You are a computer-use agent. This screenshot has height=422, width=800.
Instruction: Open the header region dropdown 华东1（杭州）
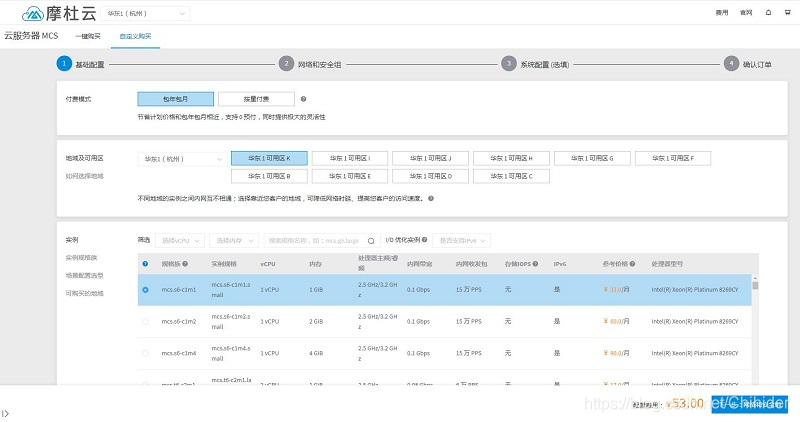(145, 14)
